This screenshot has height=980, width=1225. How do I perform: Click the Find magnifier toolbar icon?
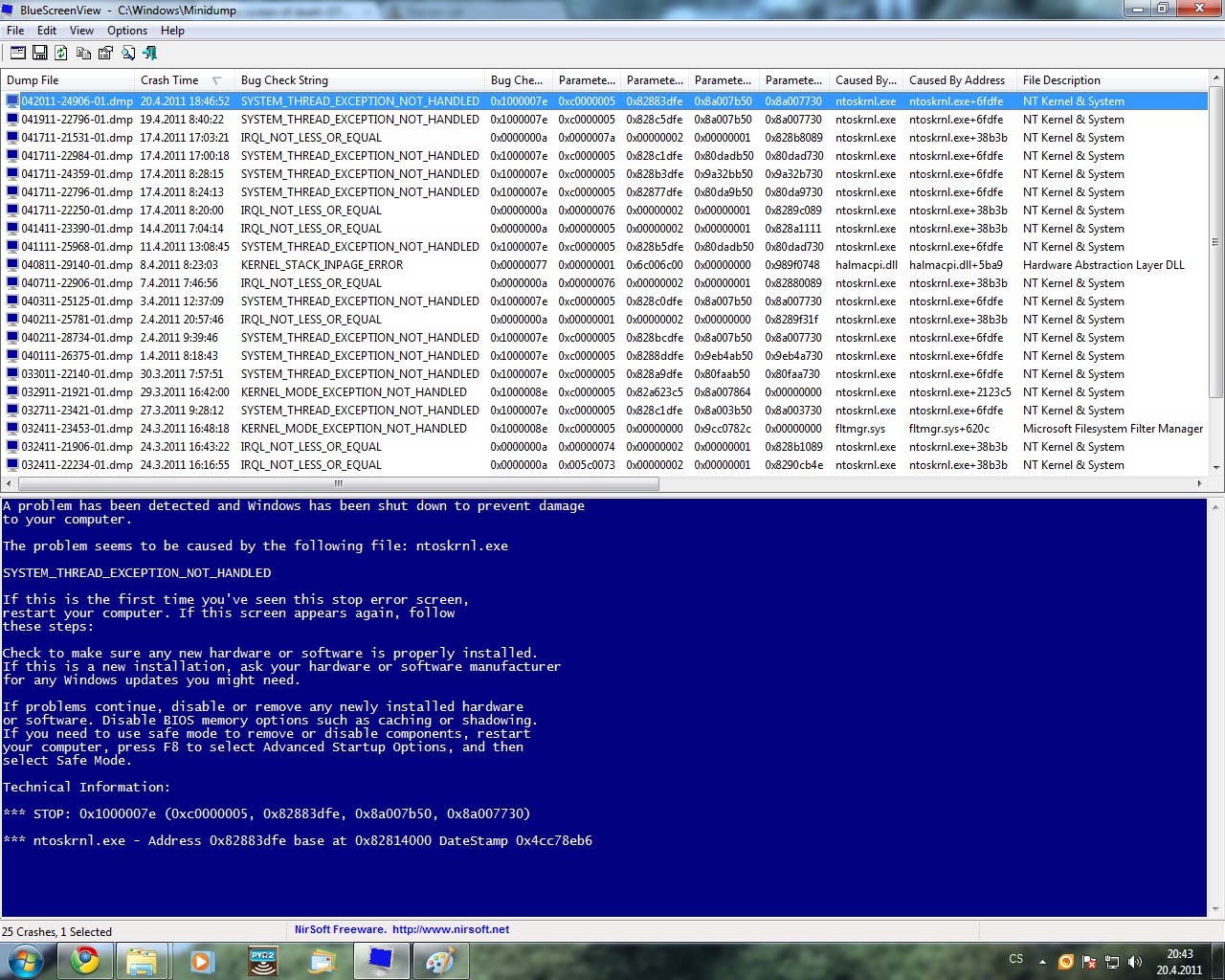click(127, 53)
